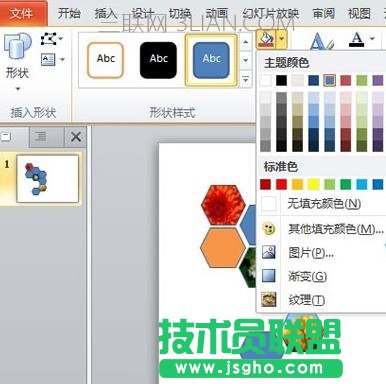Screen dimensions: 386x384
Task: Apply the white outlined Abc shape style
Action: coord(106,60)
